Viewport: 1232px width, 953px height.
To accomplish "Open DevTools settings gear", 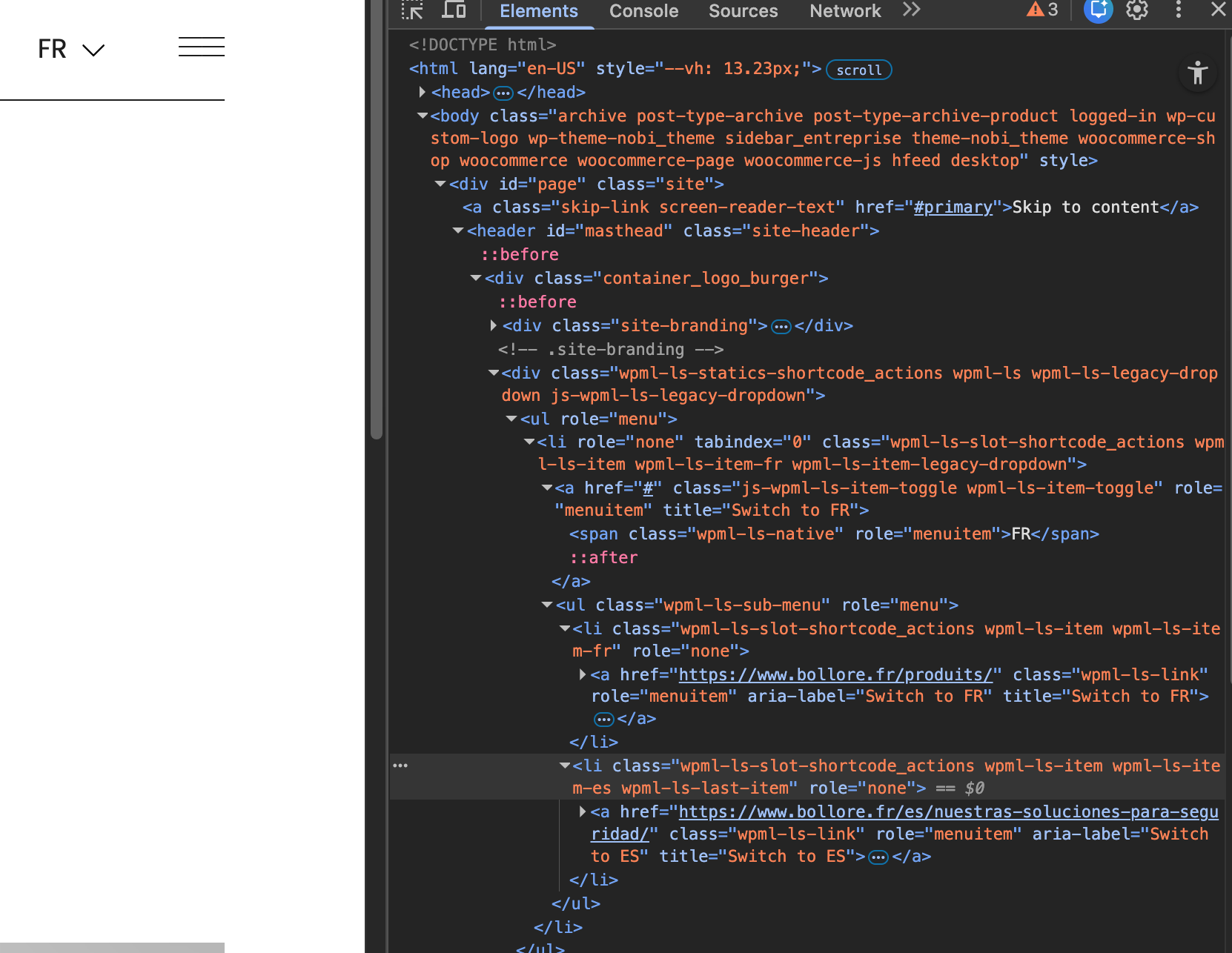I will pyautogui.click(x=1137, y=10).
